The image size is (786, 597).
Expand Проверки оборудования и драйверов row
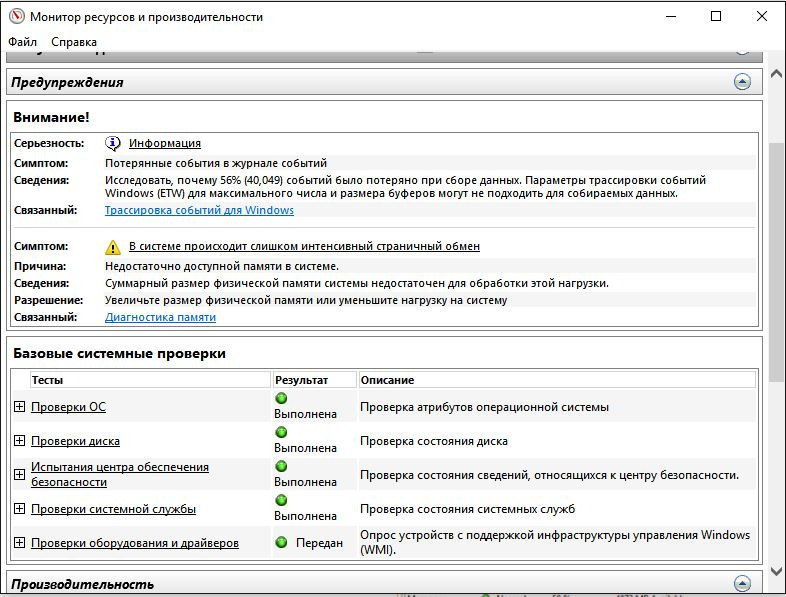[x=19, y=543]
